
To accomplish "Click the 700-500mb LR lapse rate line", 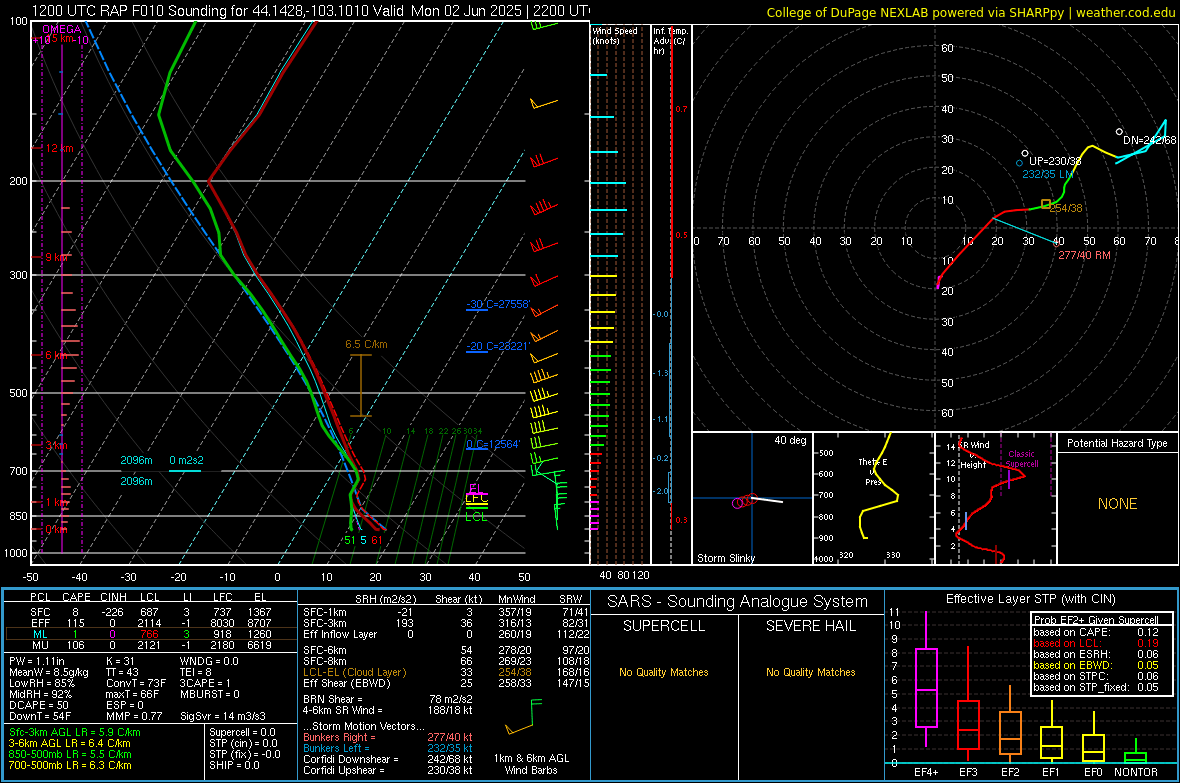I will click(x=70, y=765).
